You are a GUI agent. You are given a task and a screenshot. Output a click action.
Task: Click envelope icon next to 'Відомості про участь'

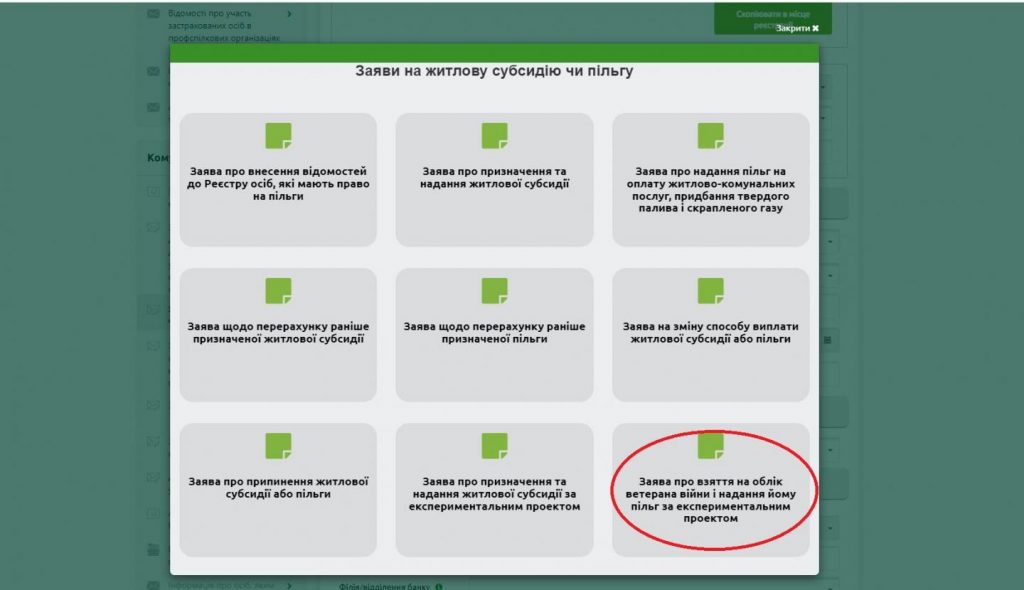click(153, 14)
